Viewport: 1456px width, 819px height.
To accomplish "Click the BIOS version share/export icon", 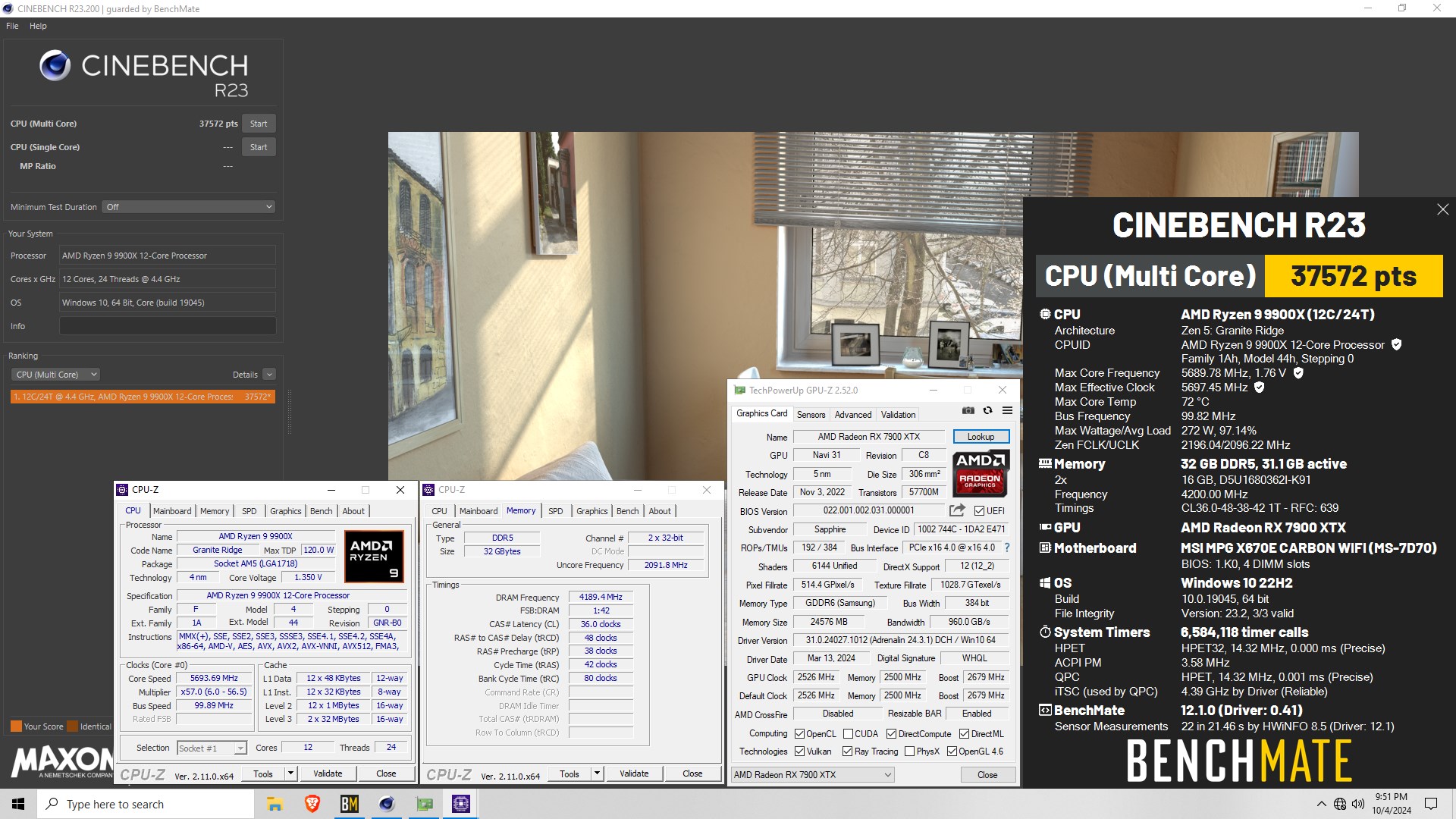I will 957,510.
